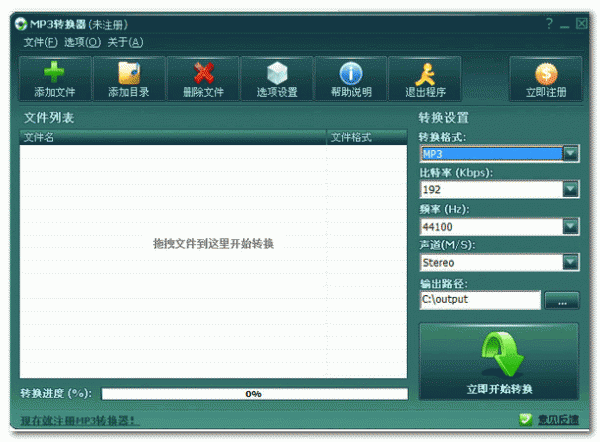The height and width of the screenshot is (442, 600).
Task: Minimize the MP3转换器 window
Action: 564,25
